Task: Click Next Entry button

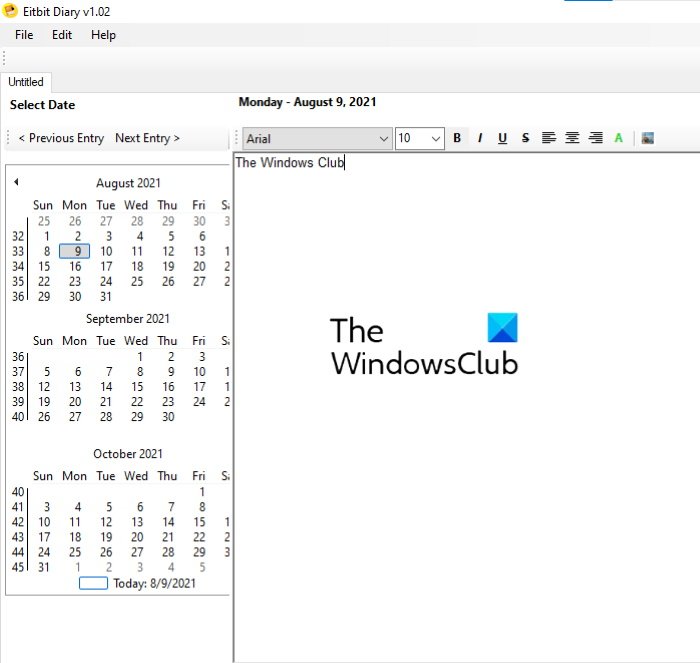Action: coord(147,138)
